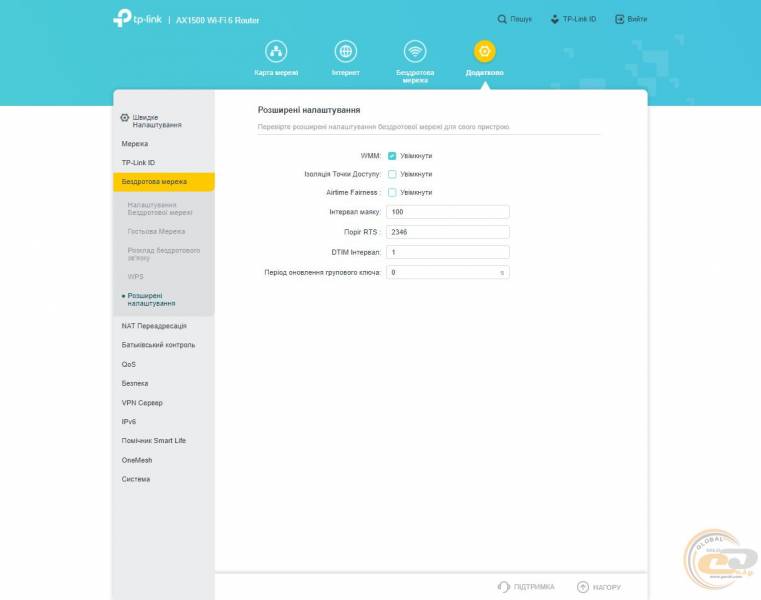The image size is (761, 600).
Task: Open OneMesh in the sidebar
Action: (x=137, y=460)
